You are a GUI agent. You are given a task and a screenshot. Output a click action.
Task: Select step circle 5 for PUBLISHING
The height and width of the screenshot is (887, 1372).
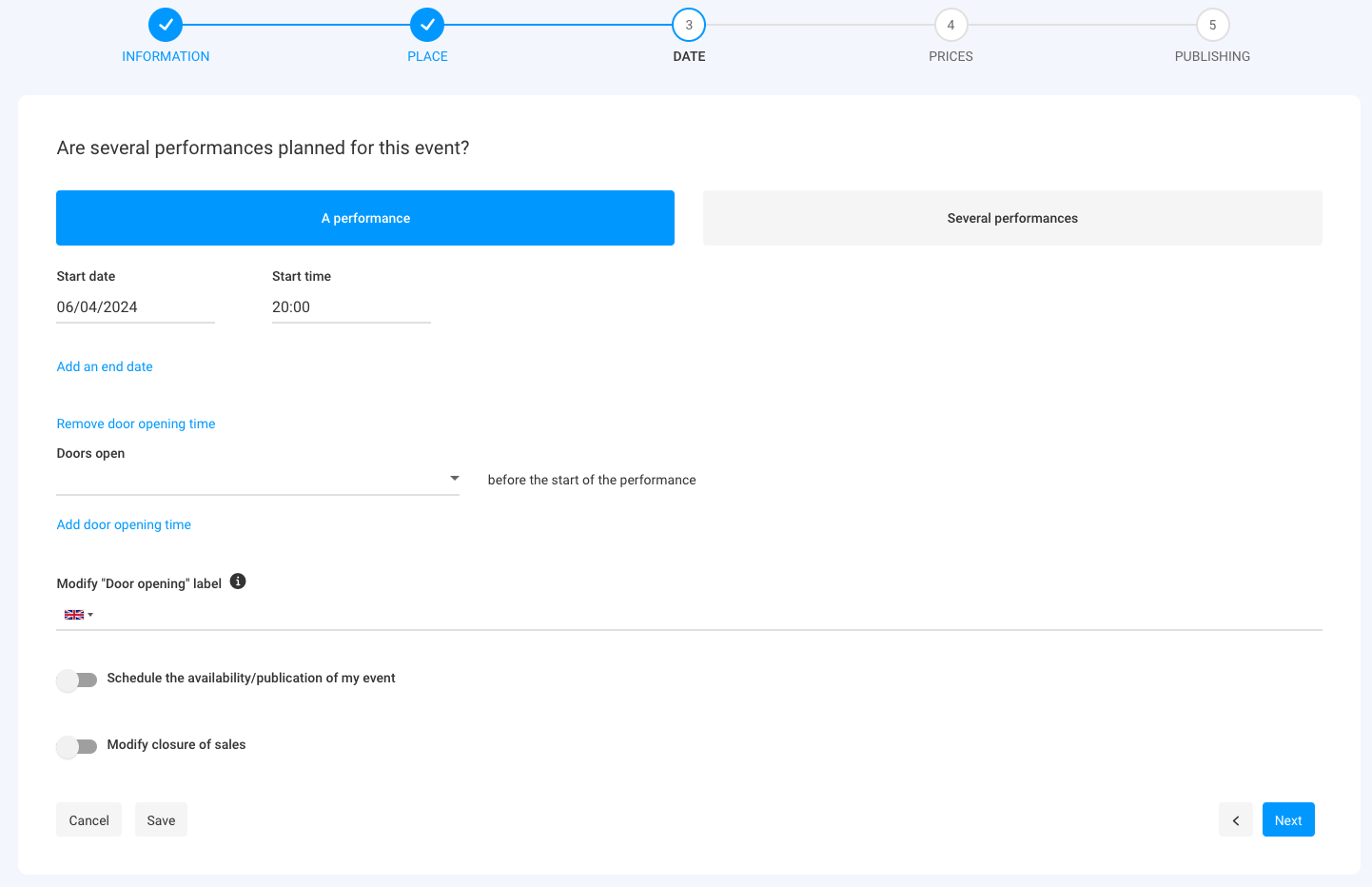(x=1212, y=25)
